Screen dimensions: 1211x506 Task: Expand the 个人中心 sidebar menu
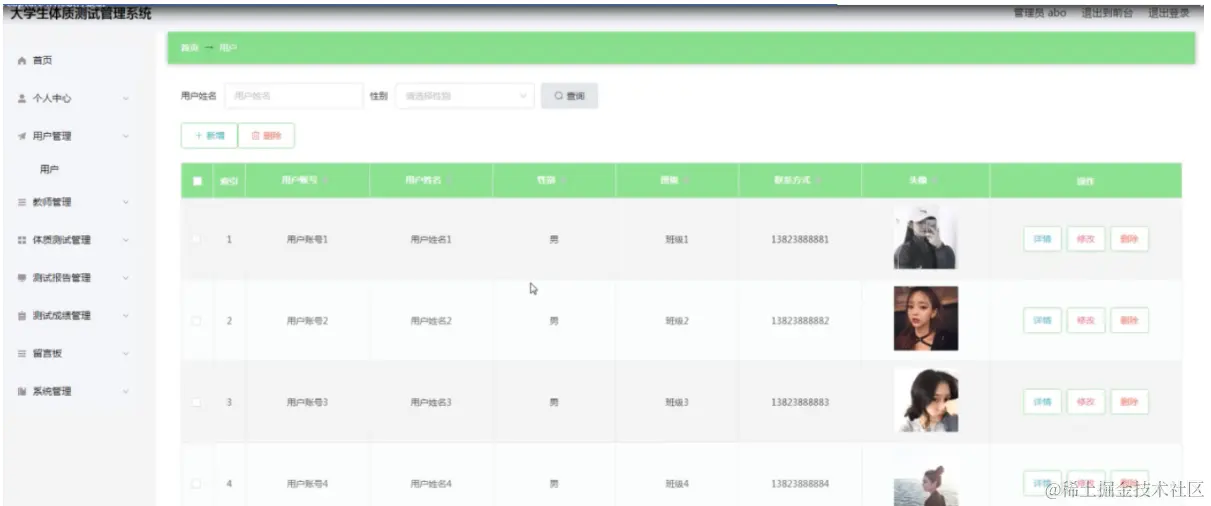(x=125, y=99)
